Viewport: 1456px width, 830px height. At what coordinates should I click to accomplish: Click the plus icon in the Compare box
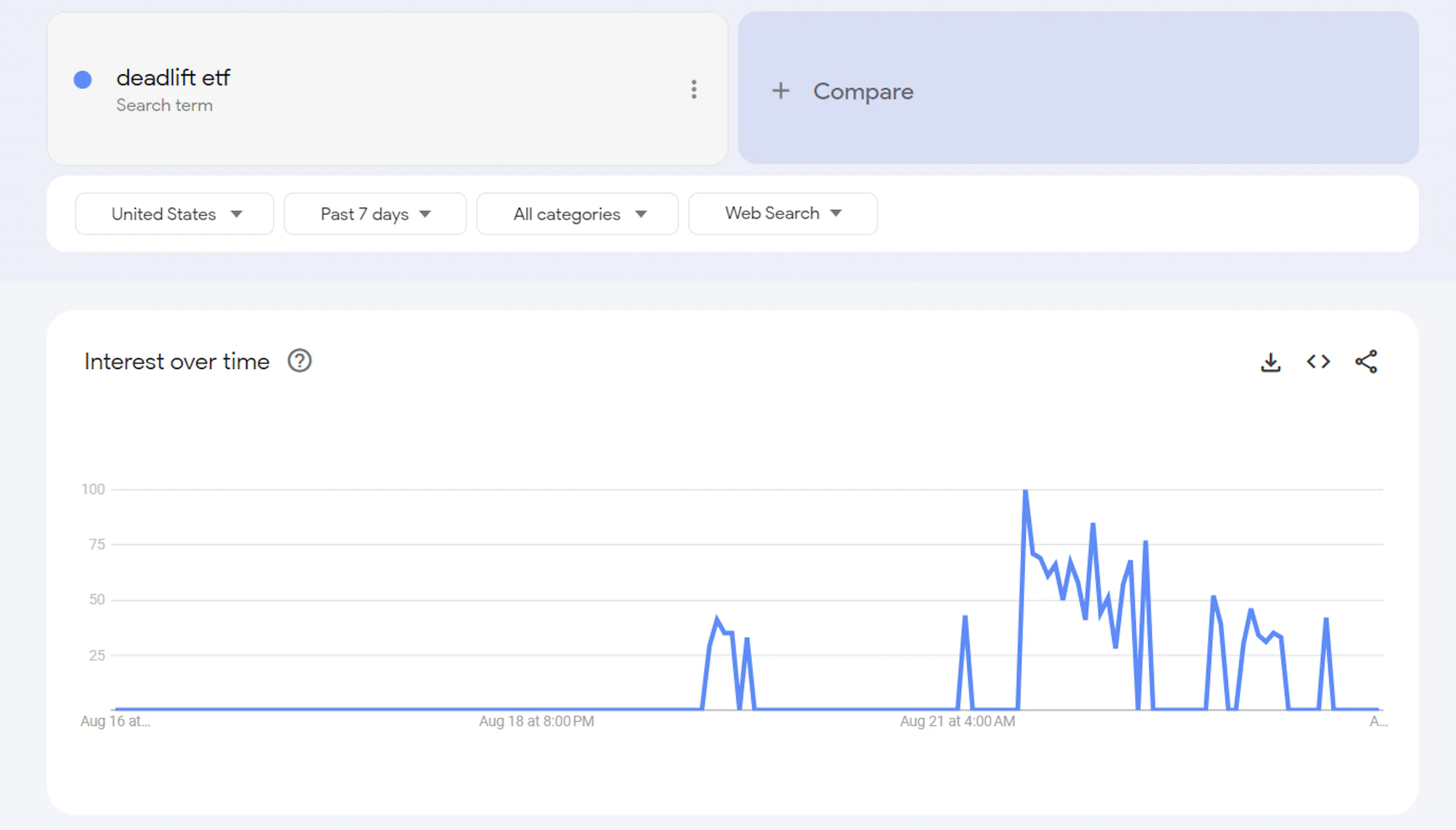780,91
